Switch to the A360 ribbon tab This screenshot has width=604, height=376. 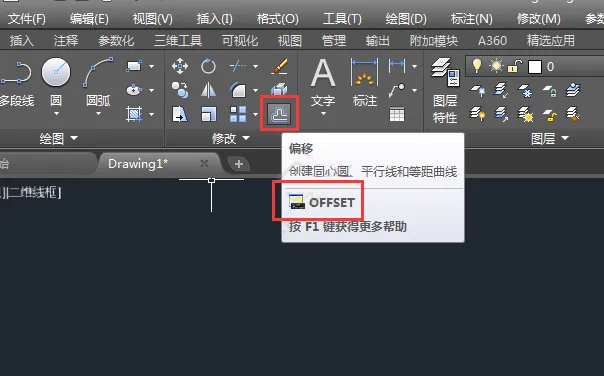(492, 40)
